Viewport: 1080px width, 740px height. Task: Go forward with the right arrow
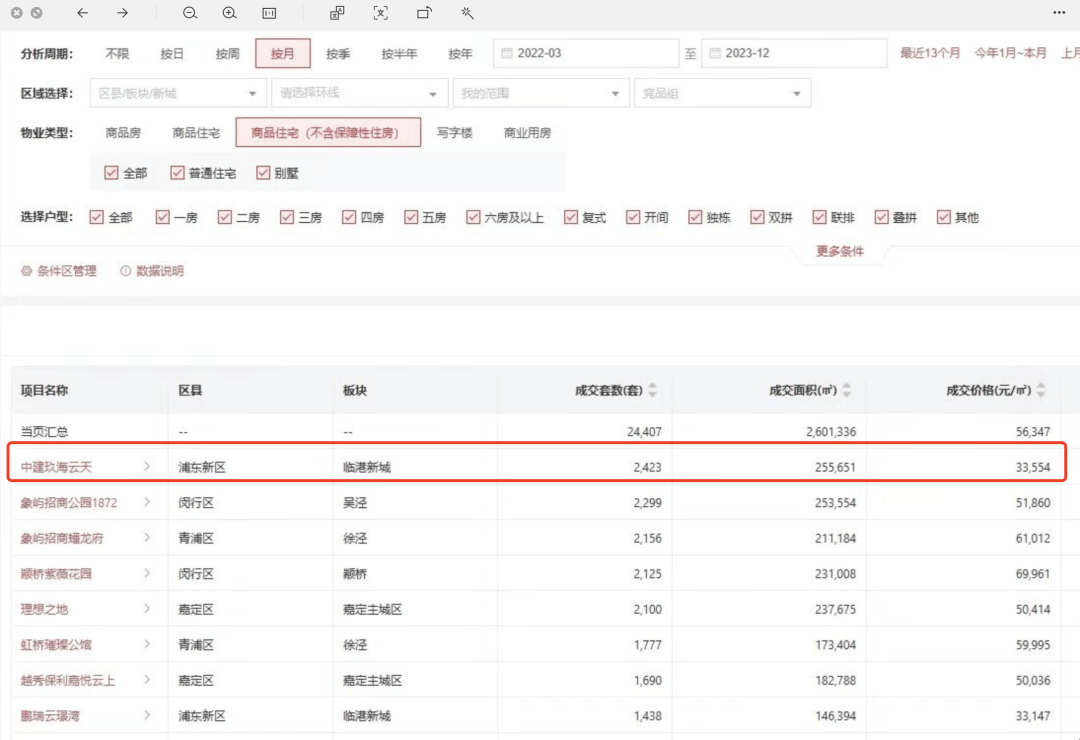click(x=122, y=13)
